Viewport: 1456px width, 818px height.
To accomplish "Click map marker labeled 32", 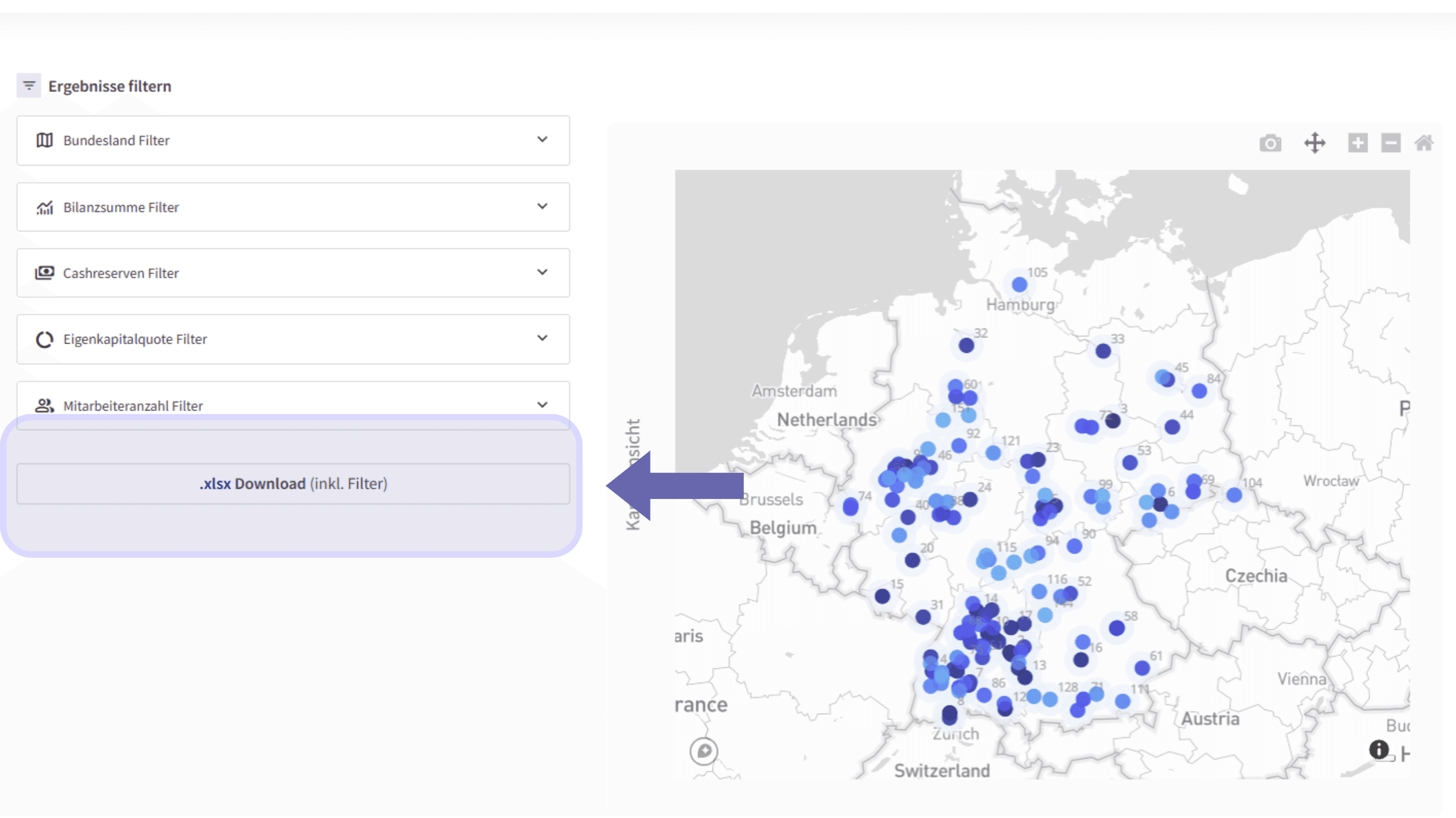I will (966, 345).
